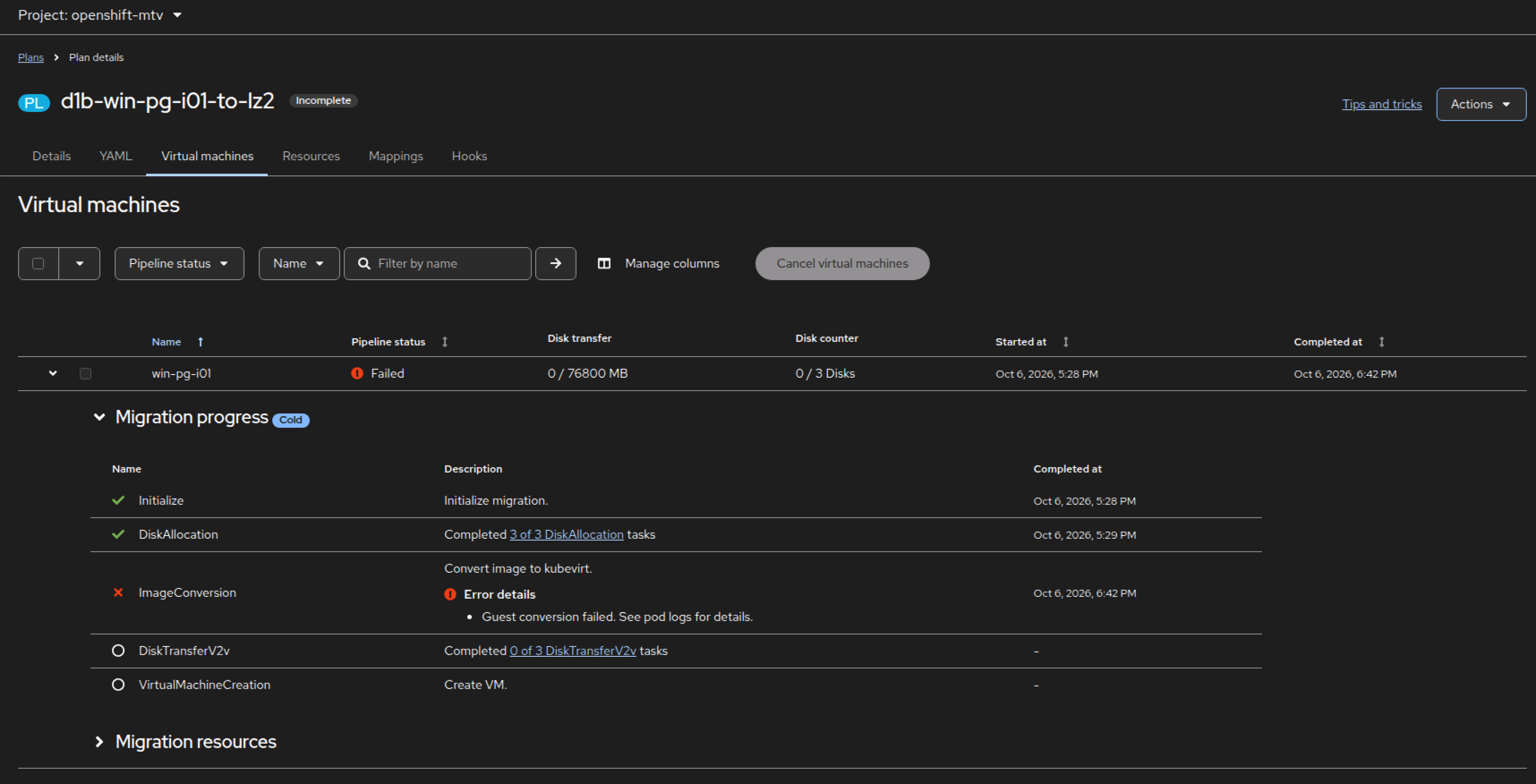Click the ImageConversion red X icon

point(118,592)
